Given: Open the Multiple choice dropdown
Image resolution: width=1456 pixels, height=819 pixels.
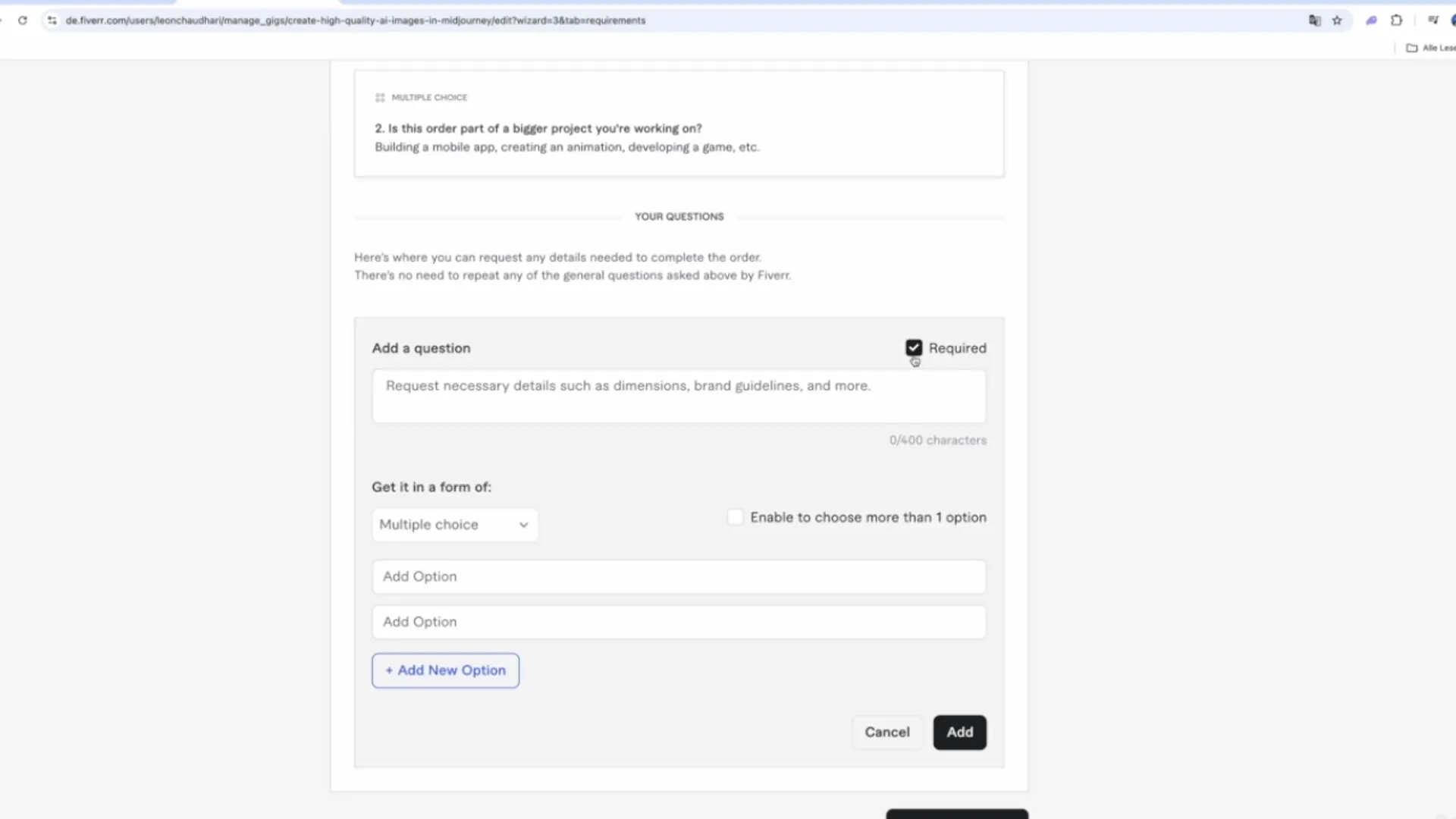Looking at the screenshot, I should 454,525.
